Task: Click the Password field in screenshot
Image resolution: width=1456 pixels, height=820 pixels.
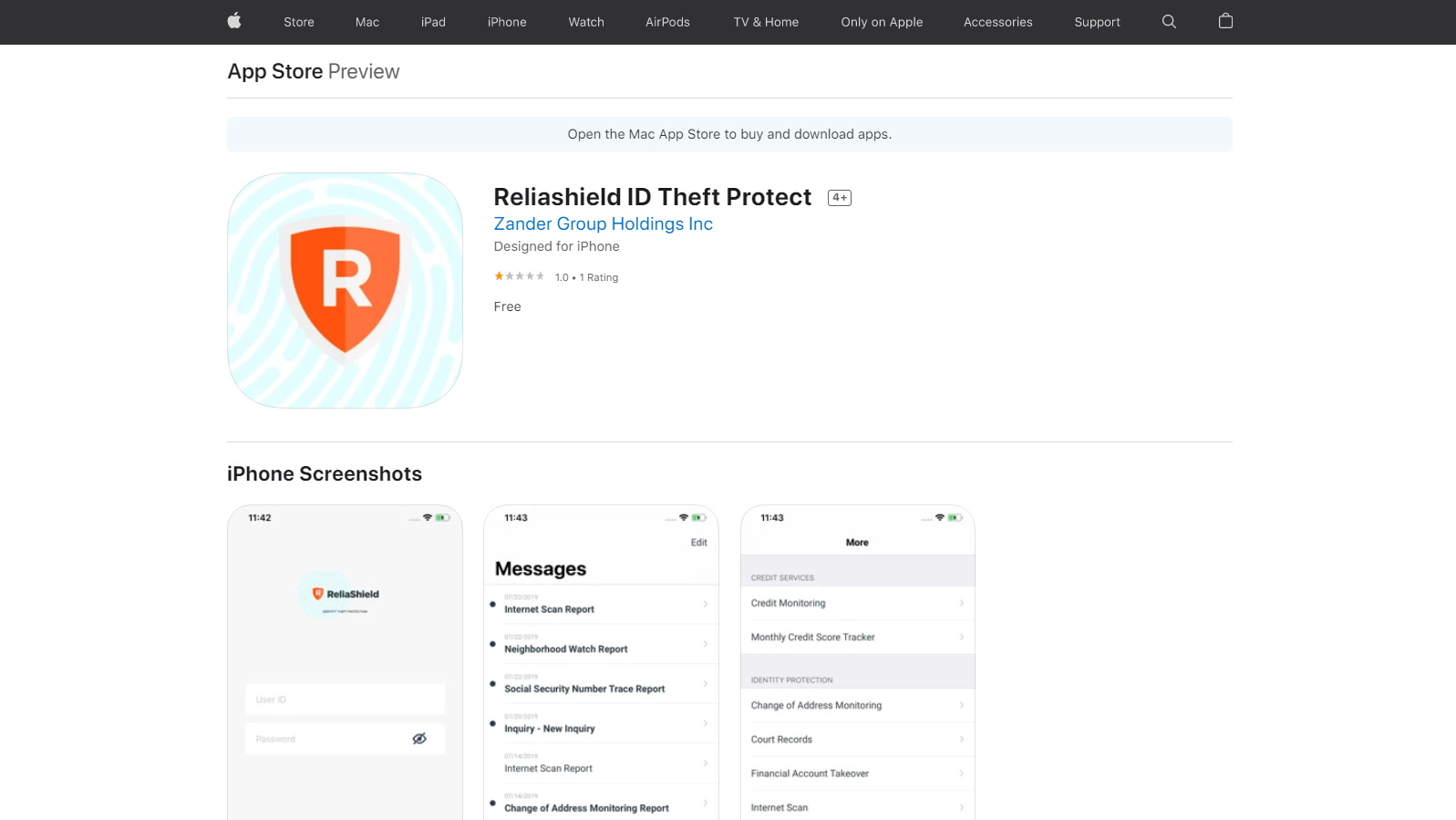Action: click(x=345, y=739)
